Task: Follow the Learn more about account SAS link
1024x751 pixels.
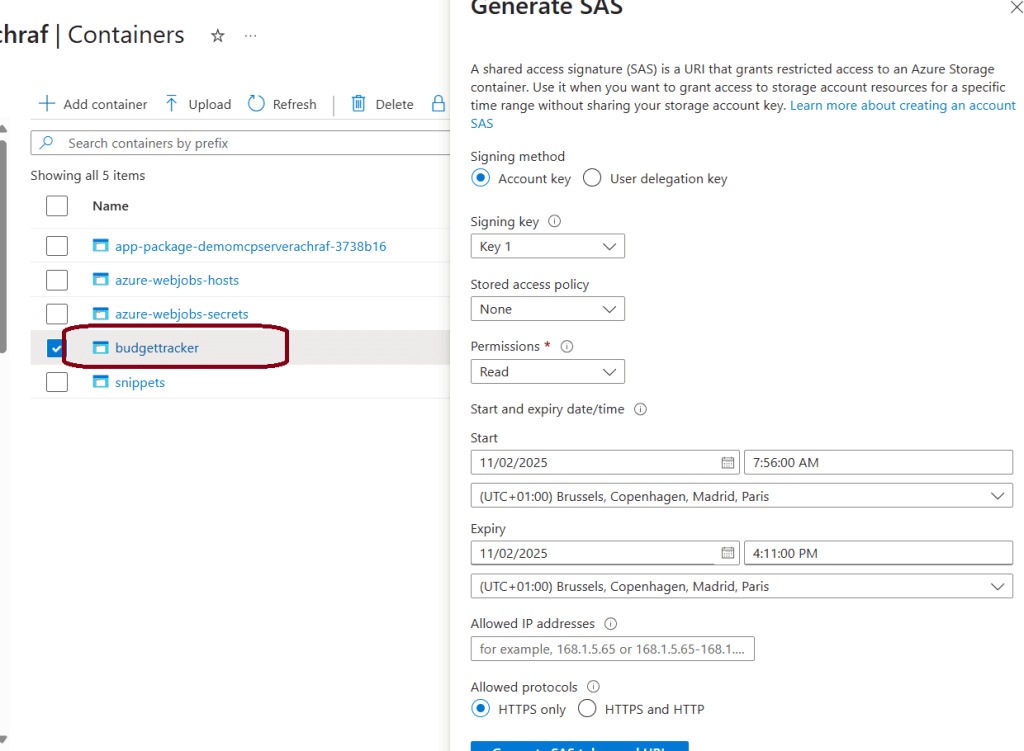Action: (x=902, y=105)
